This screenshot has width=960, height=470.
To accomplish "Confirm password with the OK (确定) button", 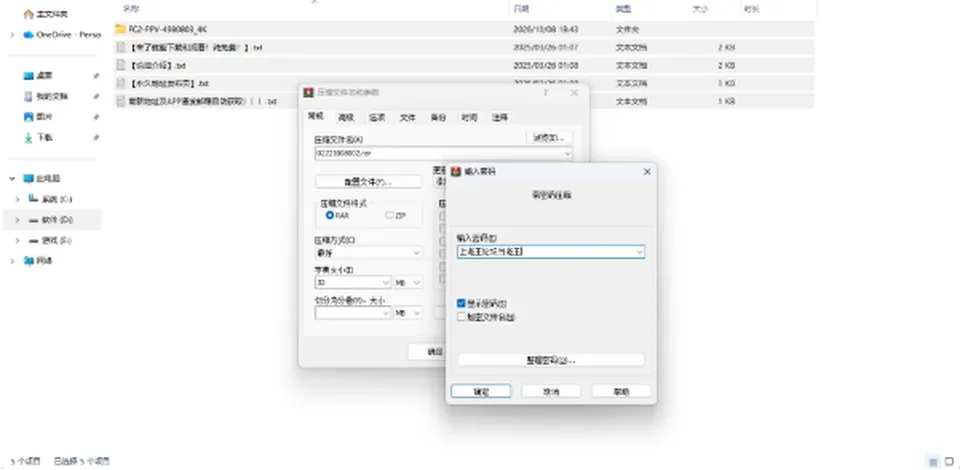I will pos(481,391).
